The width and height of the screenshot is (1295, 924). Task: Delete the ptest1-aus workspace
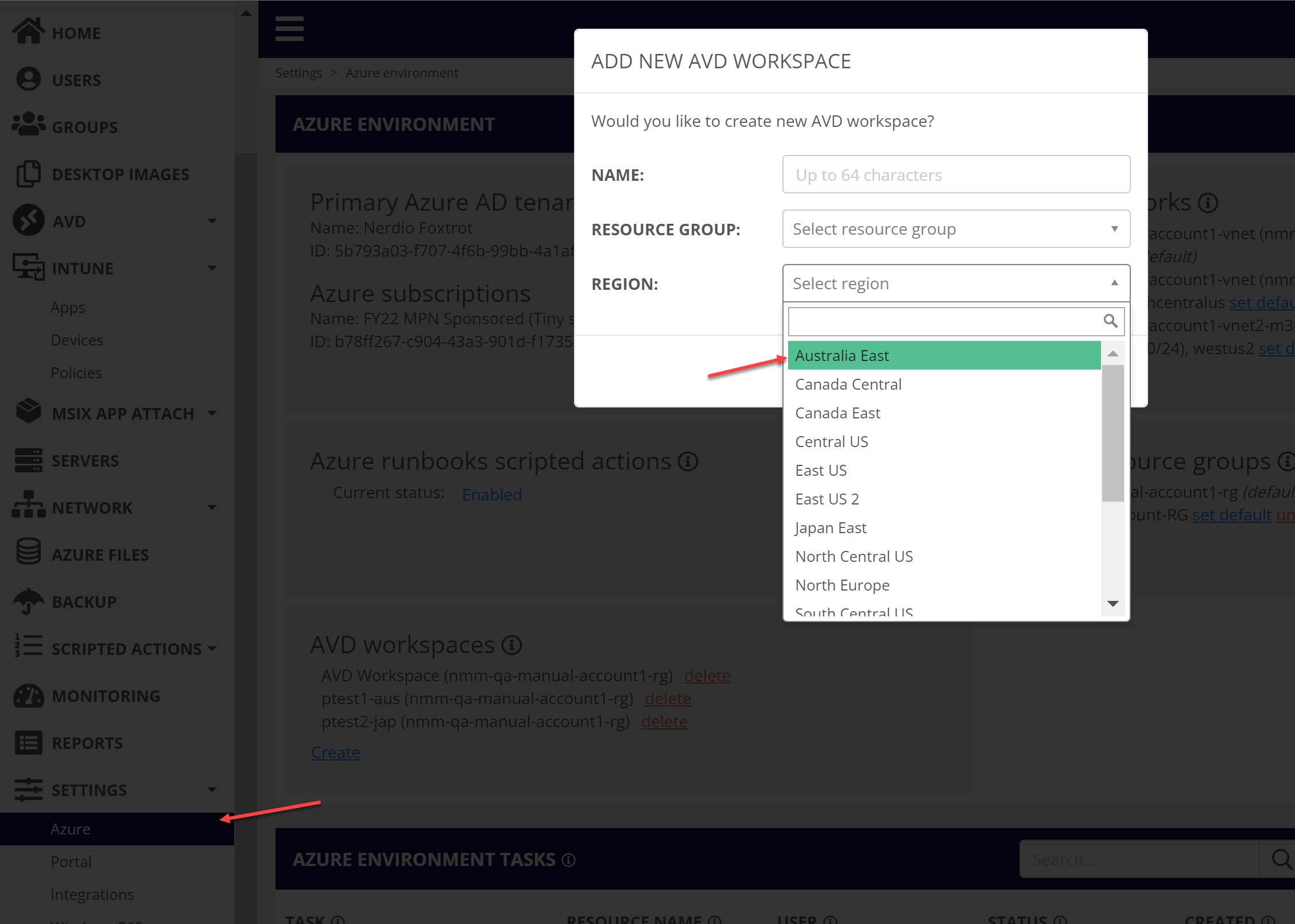click(668, 698)
